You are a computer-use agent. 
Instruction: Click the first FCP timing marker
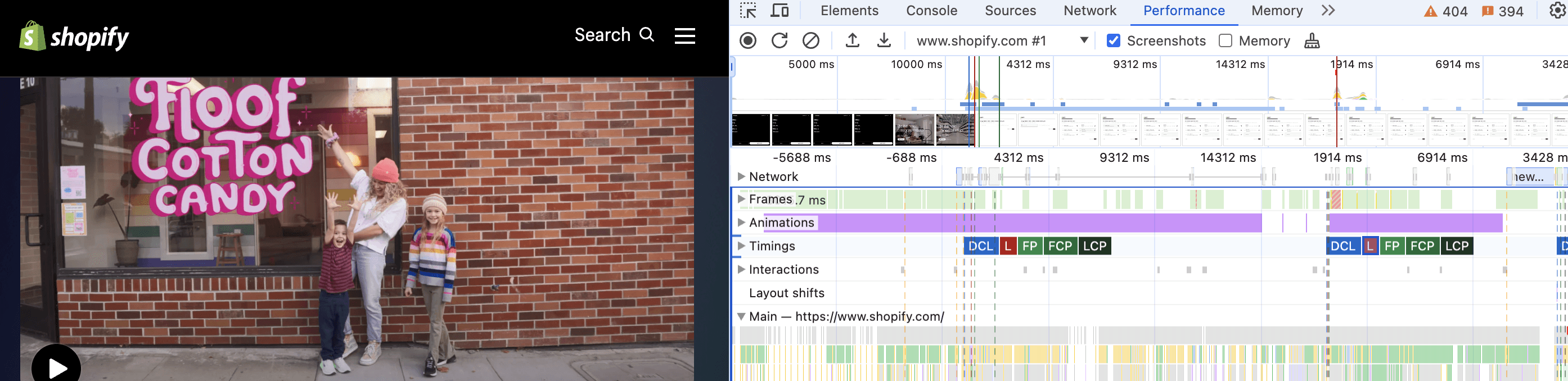click(1060, 246)
